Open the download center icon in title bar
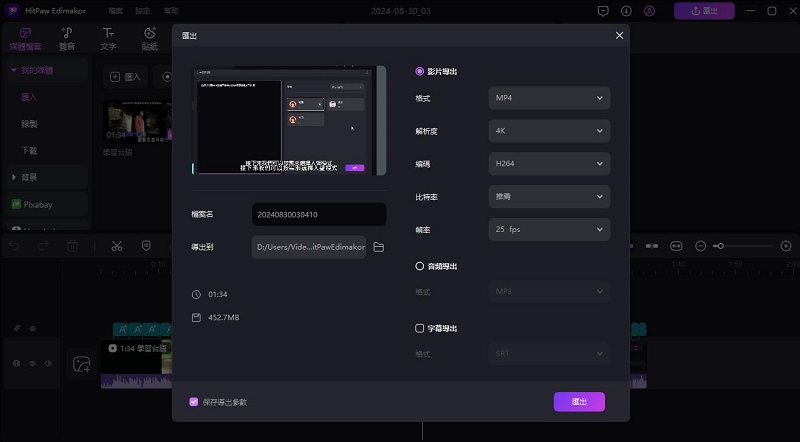 626,11
